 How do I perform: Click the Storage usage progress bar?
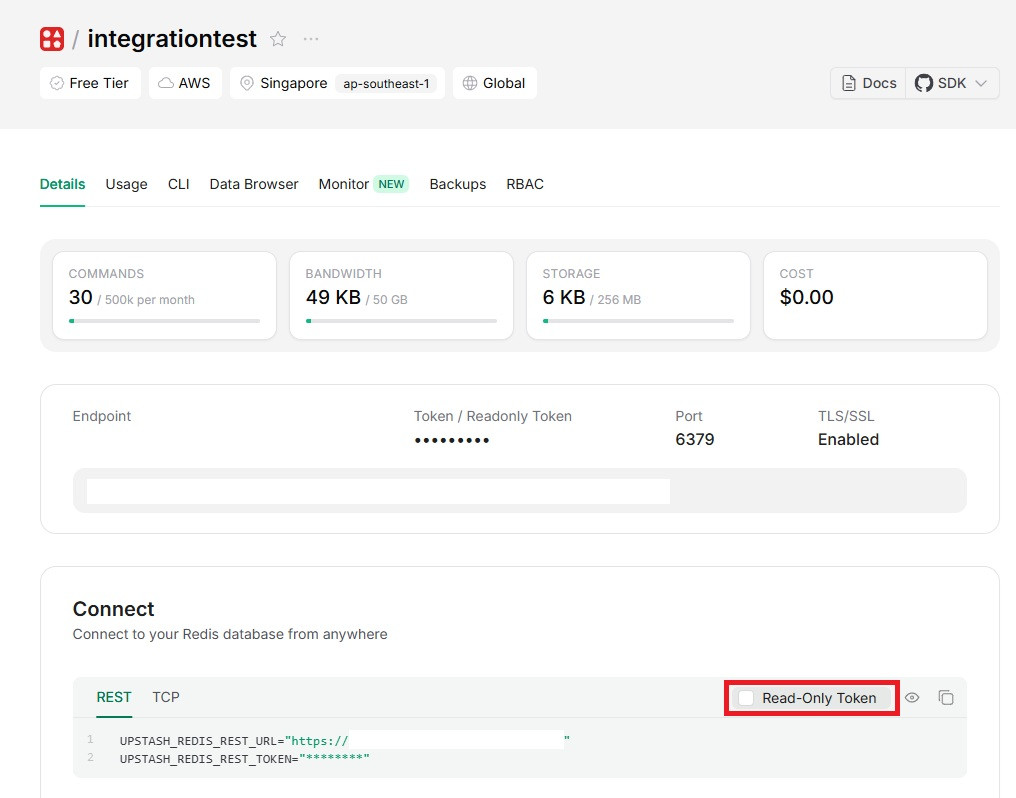point(638,321)
